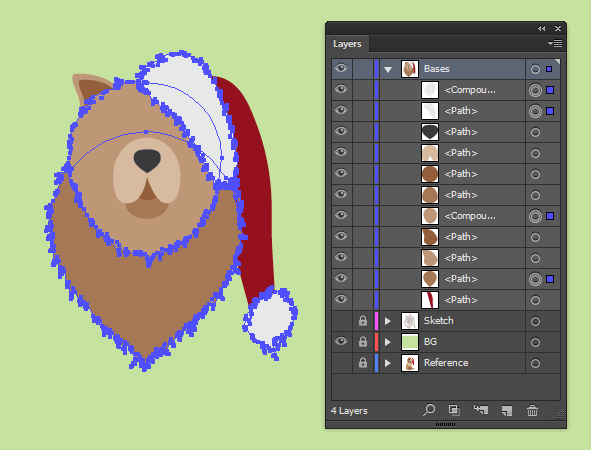Click the Delete Selection trash icon
Viewport: 591px width, 450px height.
coord(532,410)
